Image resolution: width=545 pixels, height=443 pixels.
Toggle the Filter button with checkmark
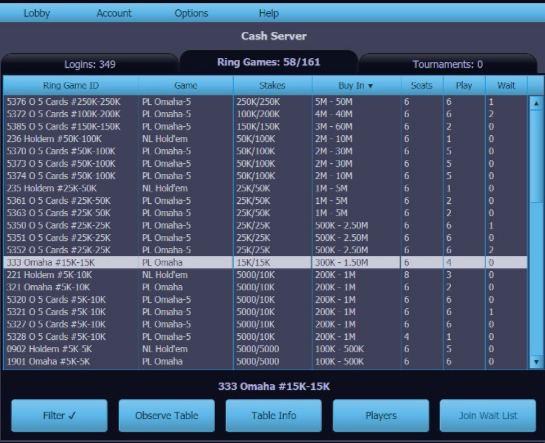pos(59,416)
